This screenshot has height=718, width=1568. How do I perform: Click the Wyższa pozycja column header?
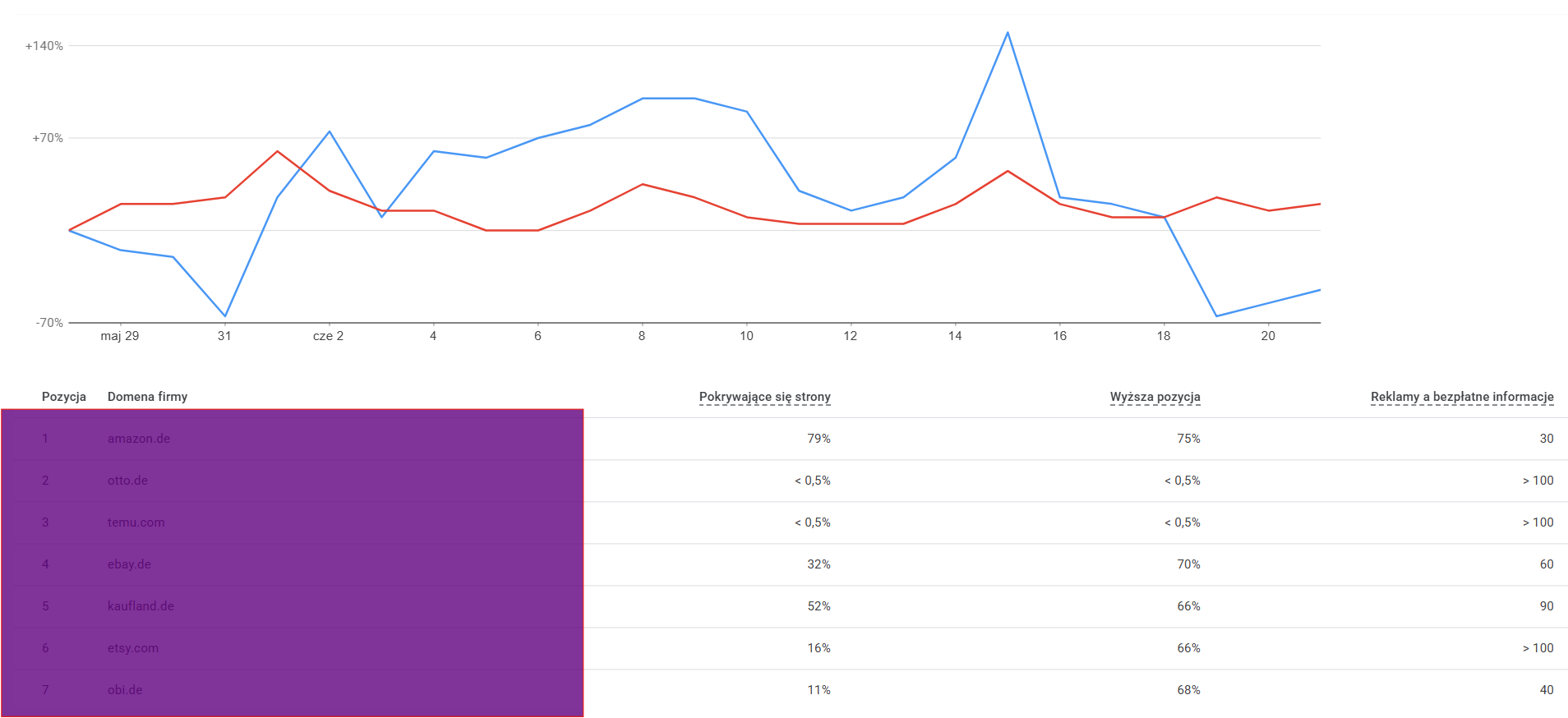coord(1155,397)
